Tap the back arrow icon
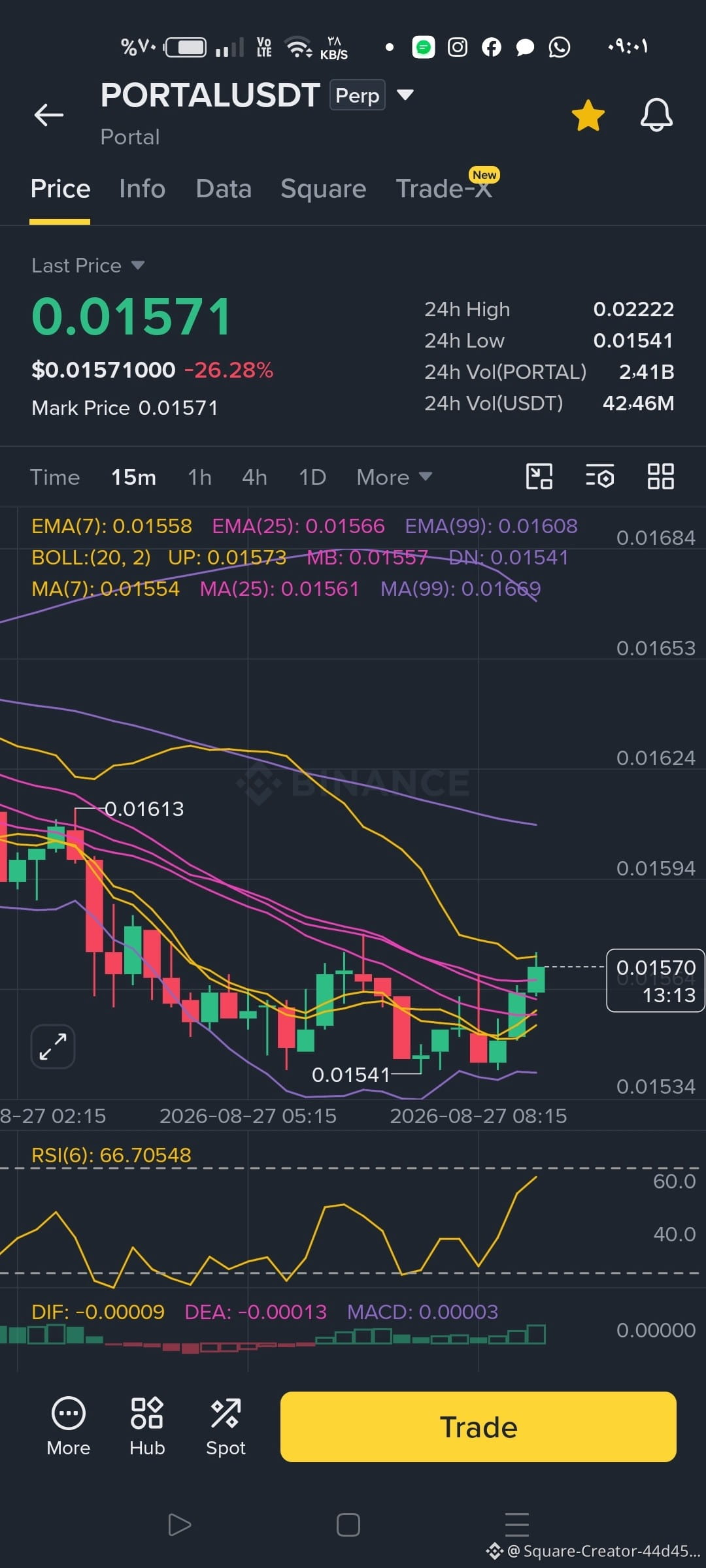 49,115
